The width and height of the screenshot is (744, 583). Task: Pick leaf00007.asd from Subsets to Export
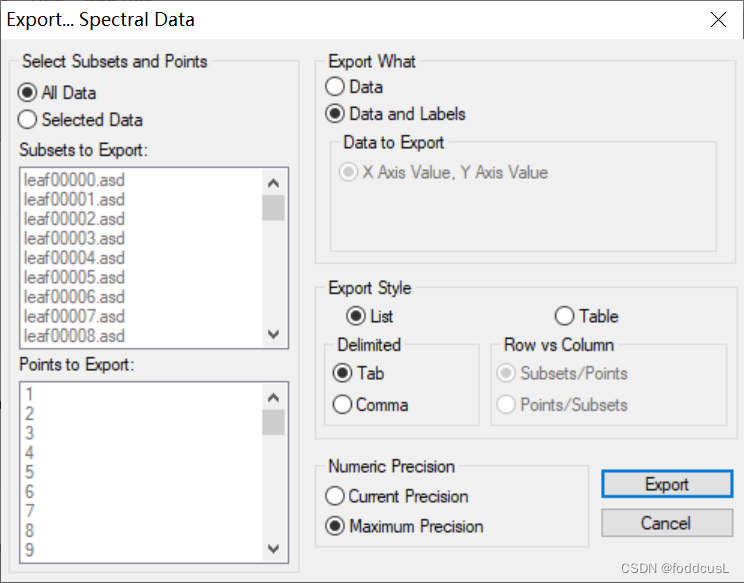74,316
